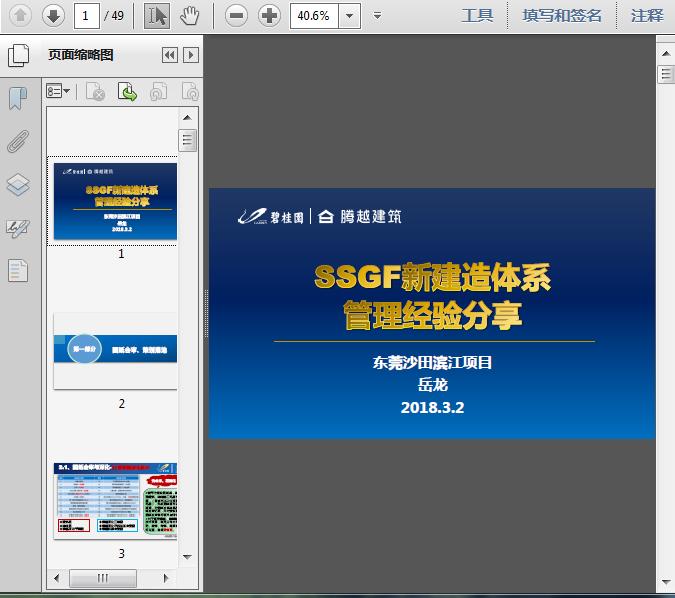Viewport: 675px width, 598px height.
Task: Switch to the Hand pan tool
Action: tap(189, 16)
